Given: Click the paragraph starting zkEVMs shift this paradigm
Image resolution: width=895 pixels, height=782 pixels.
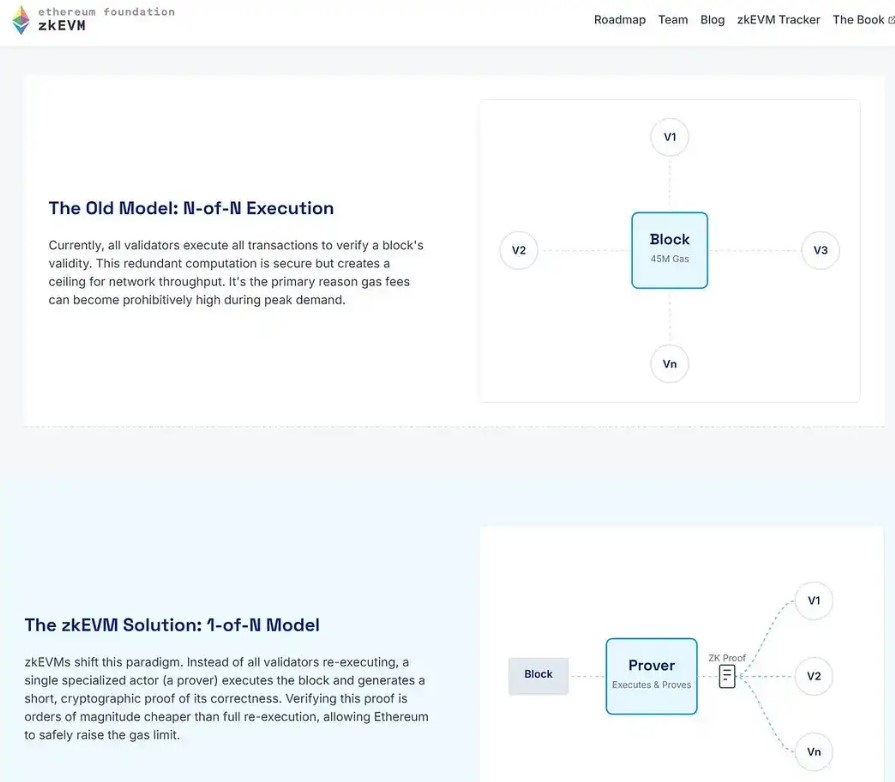Looking at the screenshot, I should pyautogui.click(x=226, y=698).
